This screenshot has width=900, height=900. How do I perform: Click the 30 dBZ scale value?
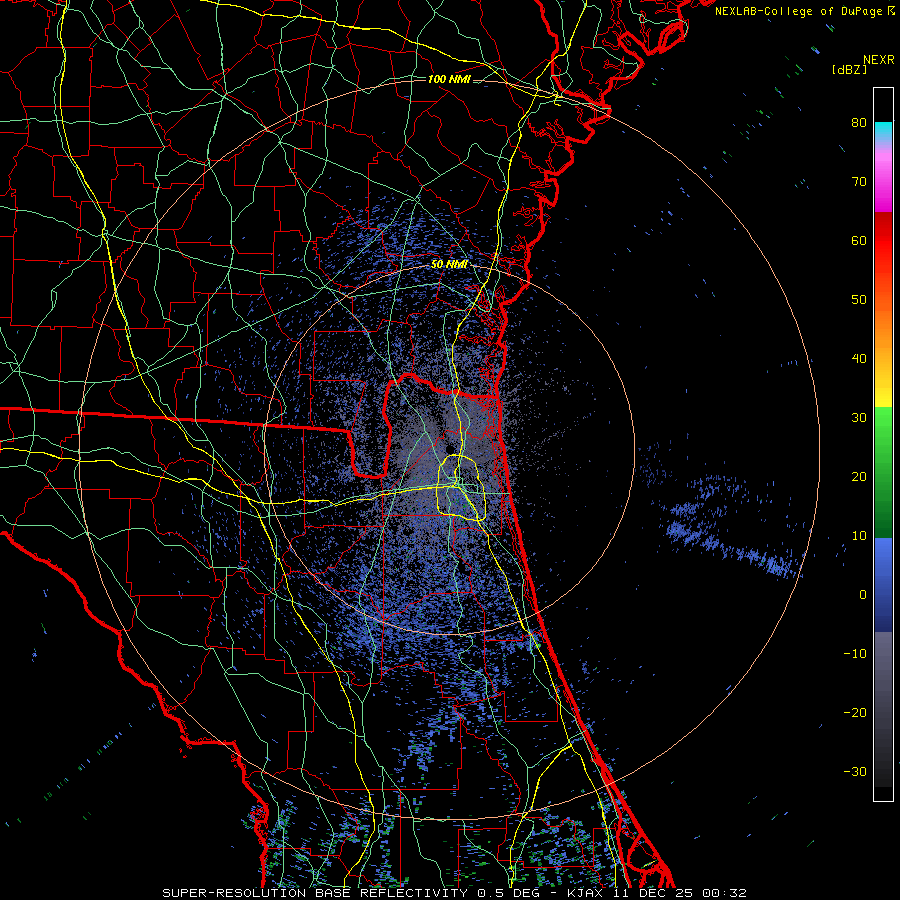[859, 417]
